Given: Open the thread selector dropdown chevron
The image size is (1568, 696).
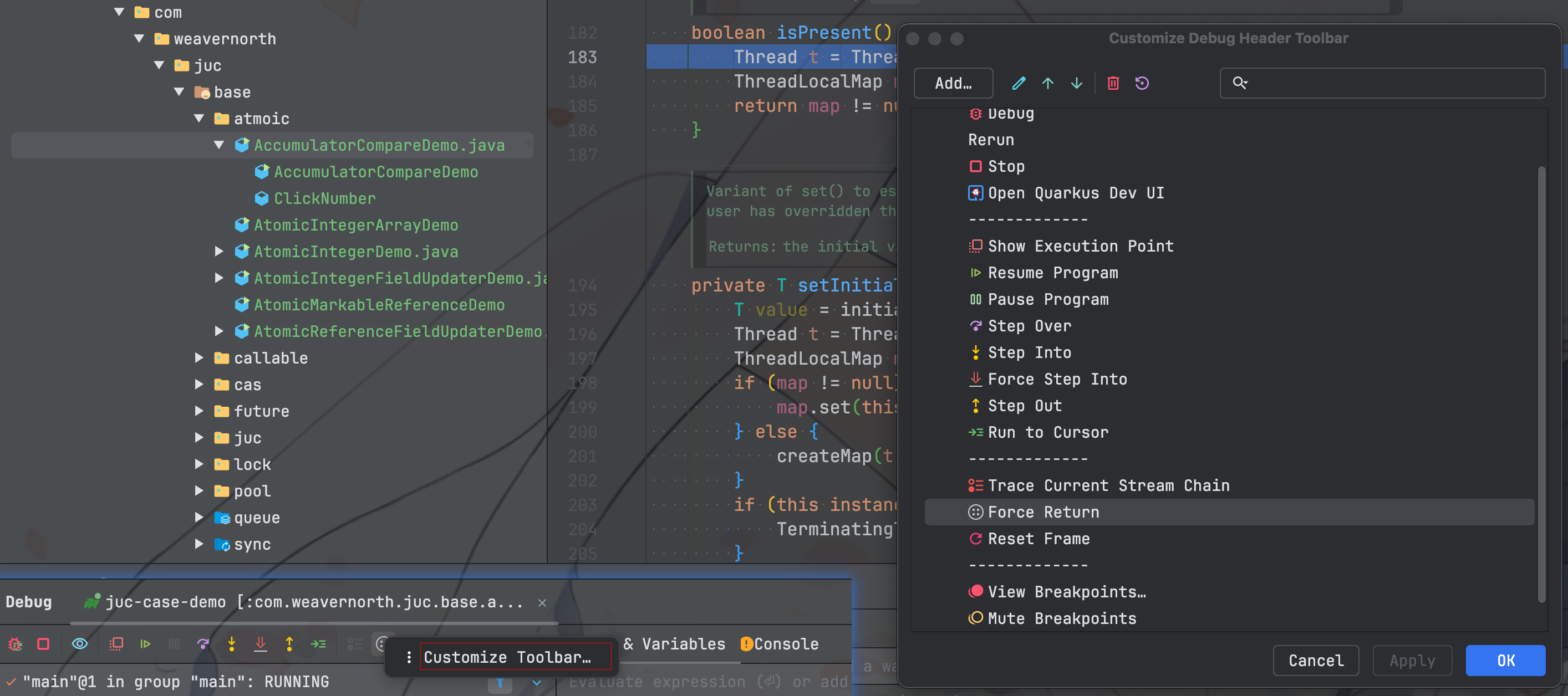Looking at the screenshot, I should 536,683.
